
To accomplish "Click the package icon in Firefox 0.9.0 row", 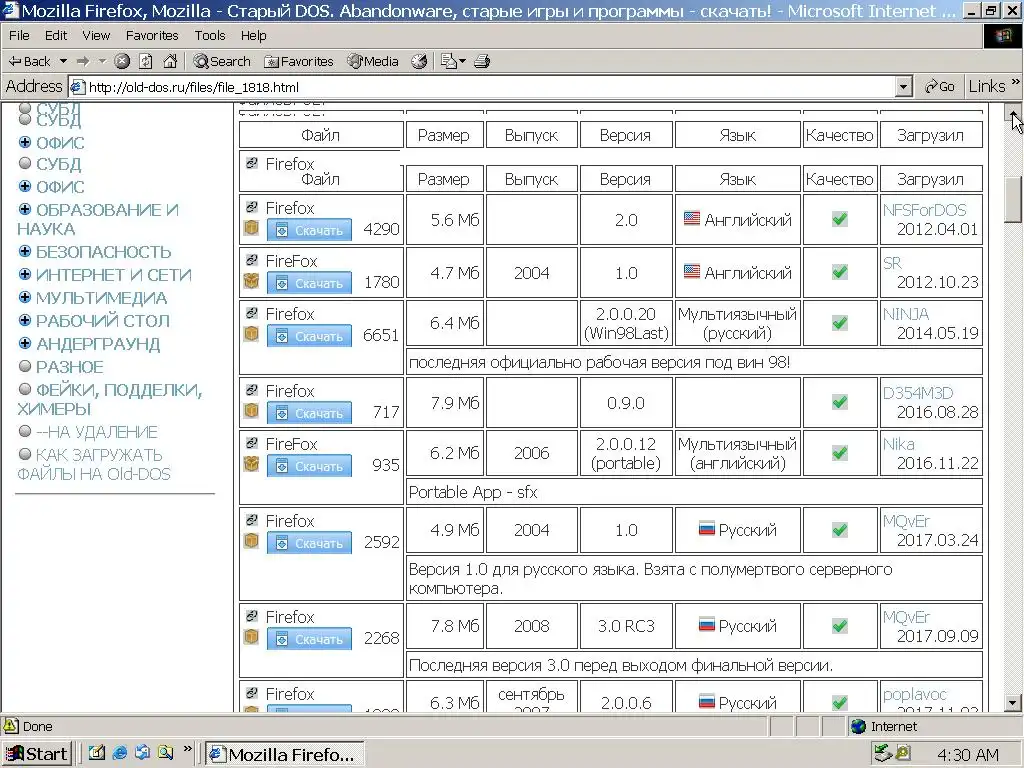I will click(x=251, y=411).
